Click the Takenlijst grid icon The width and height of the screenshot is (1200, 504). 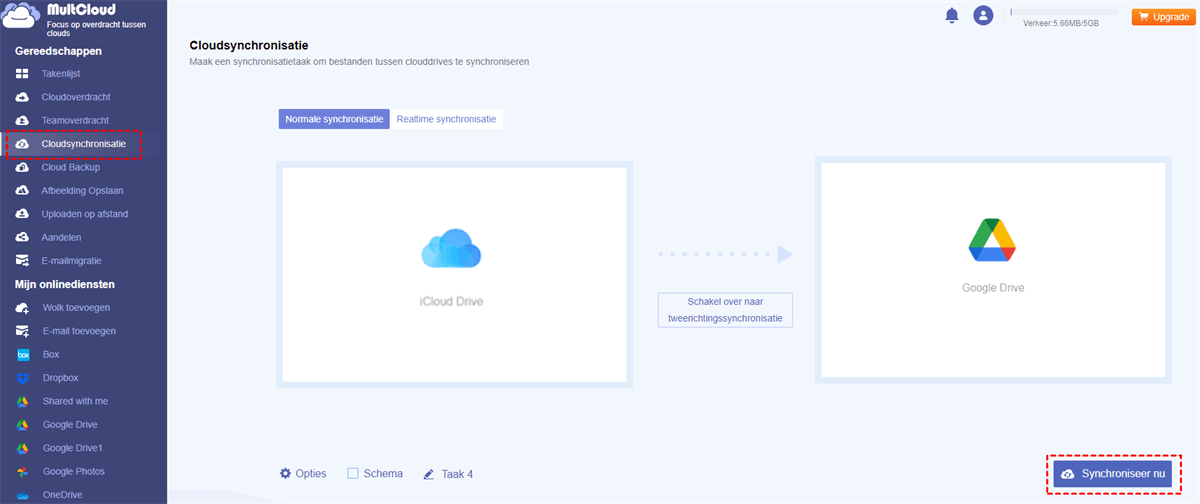pyautogui.click(x=23, y=74)
